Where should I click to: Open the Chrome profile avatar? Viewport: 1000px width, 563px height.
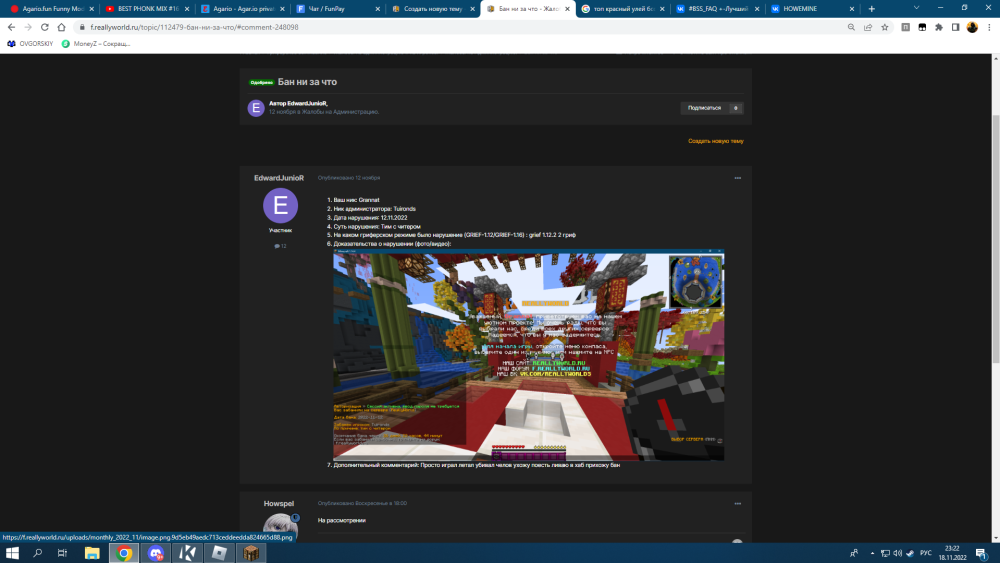972,27
